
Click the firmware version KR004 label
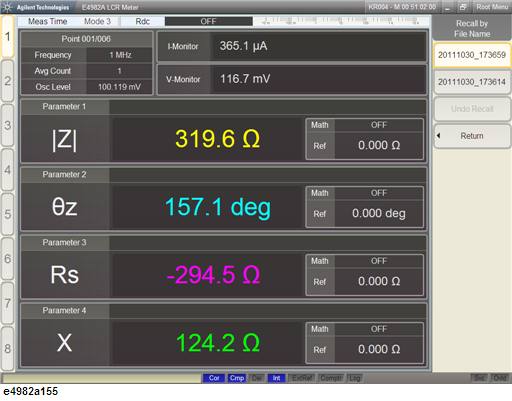coord(402,7)
